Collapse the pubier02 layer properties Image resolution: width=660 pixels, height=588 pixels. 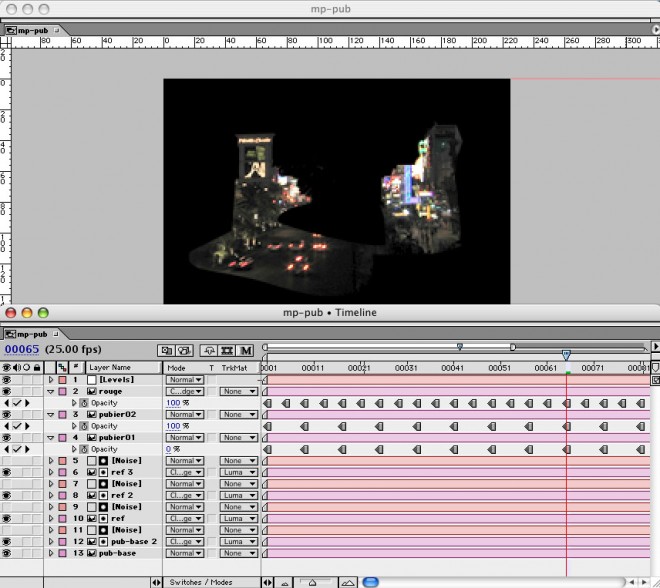click(x=51, y=415)
